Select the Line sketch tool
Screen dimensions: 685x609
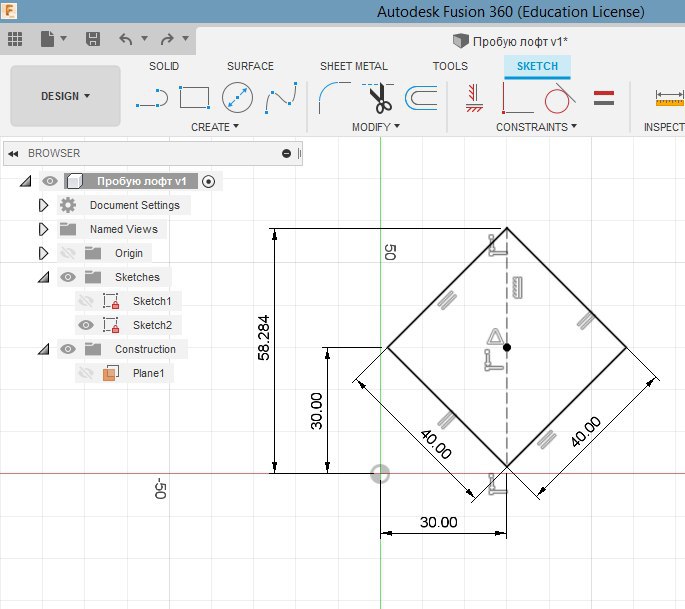coord(151,98)
